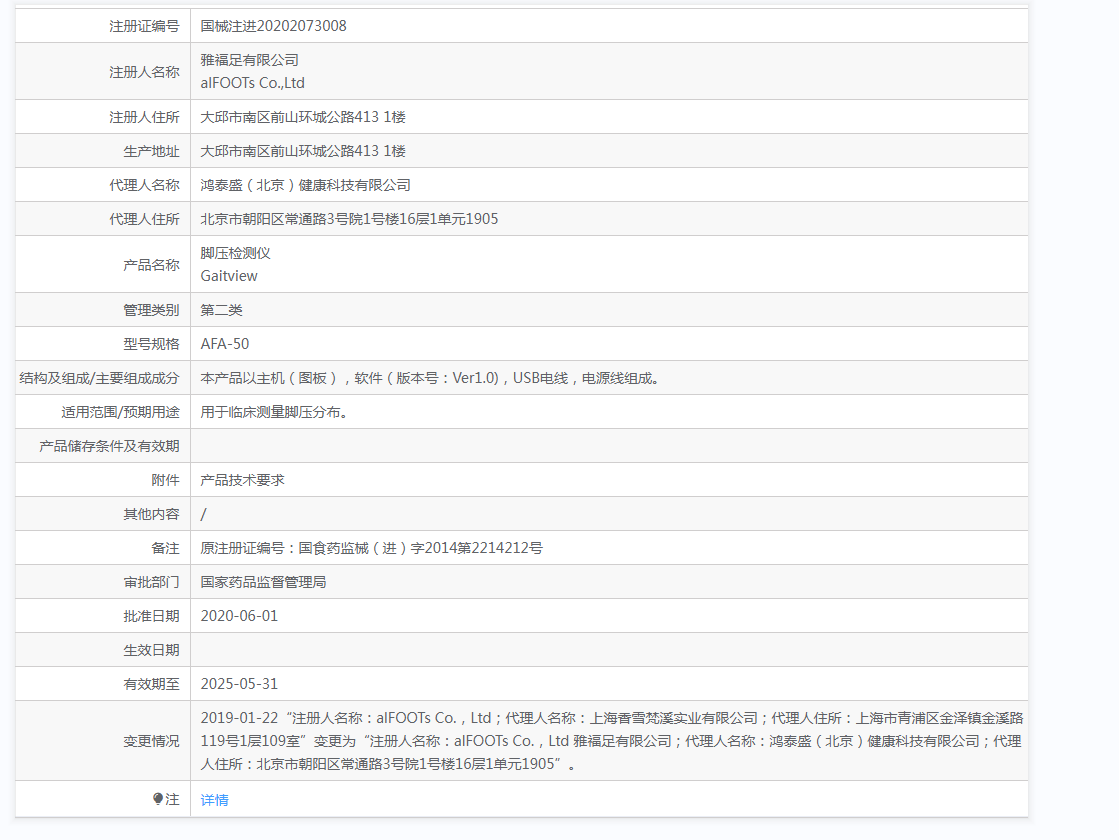
Task: Click the 附件 field label
Action: click(x=166, y=480)
